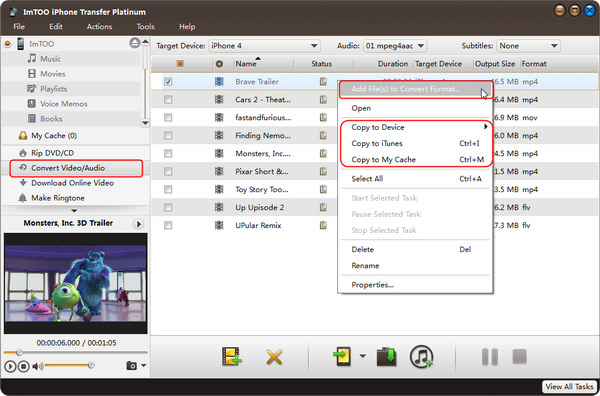This screenshot has width=600, height=396.
Task: Open the Tools menu
Action: (145, 27)
